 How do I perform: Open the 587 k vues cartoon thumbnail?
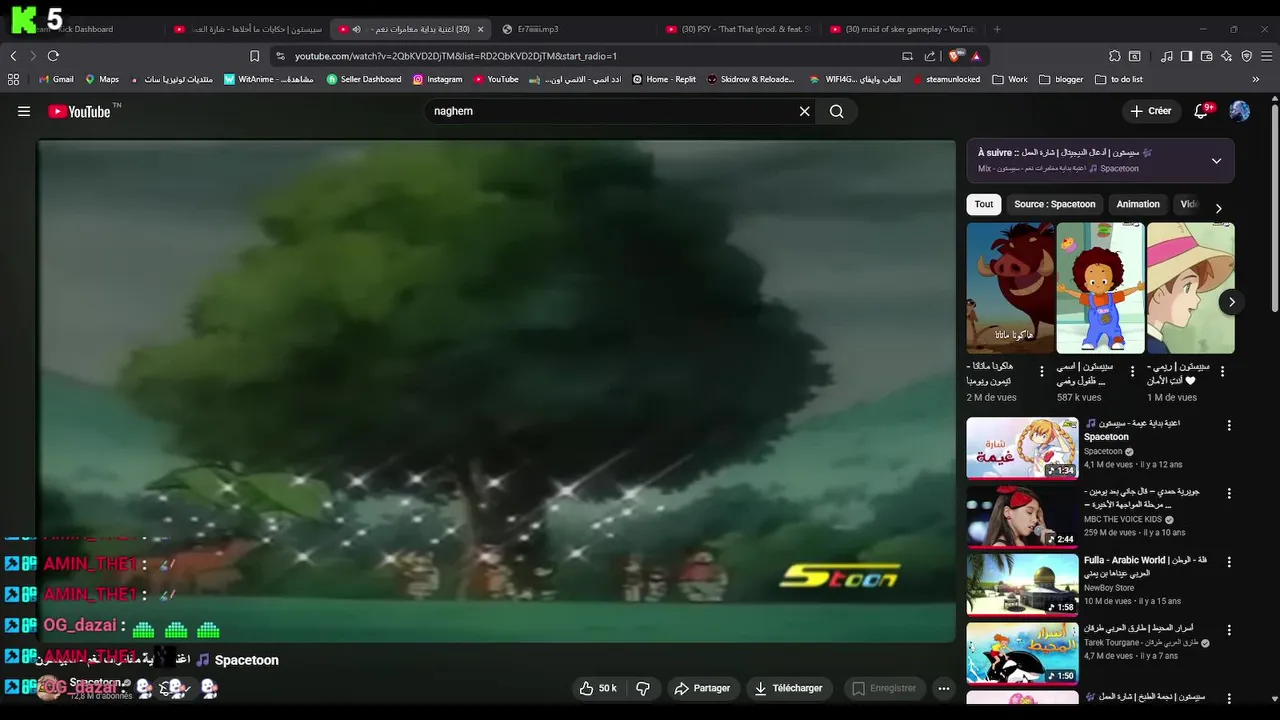[1100, 288]
